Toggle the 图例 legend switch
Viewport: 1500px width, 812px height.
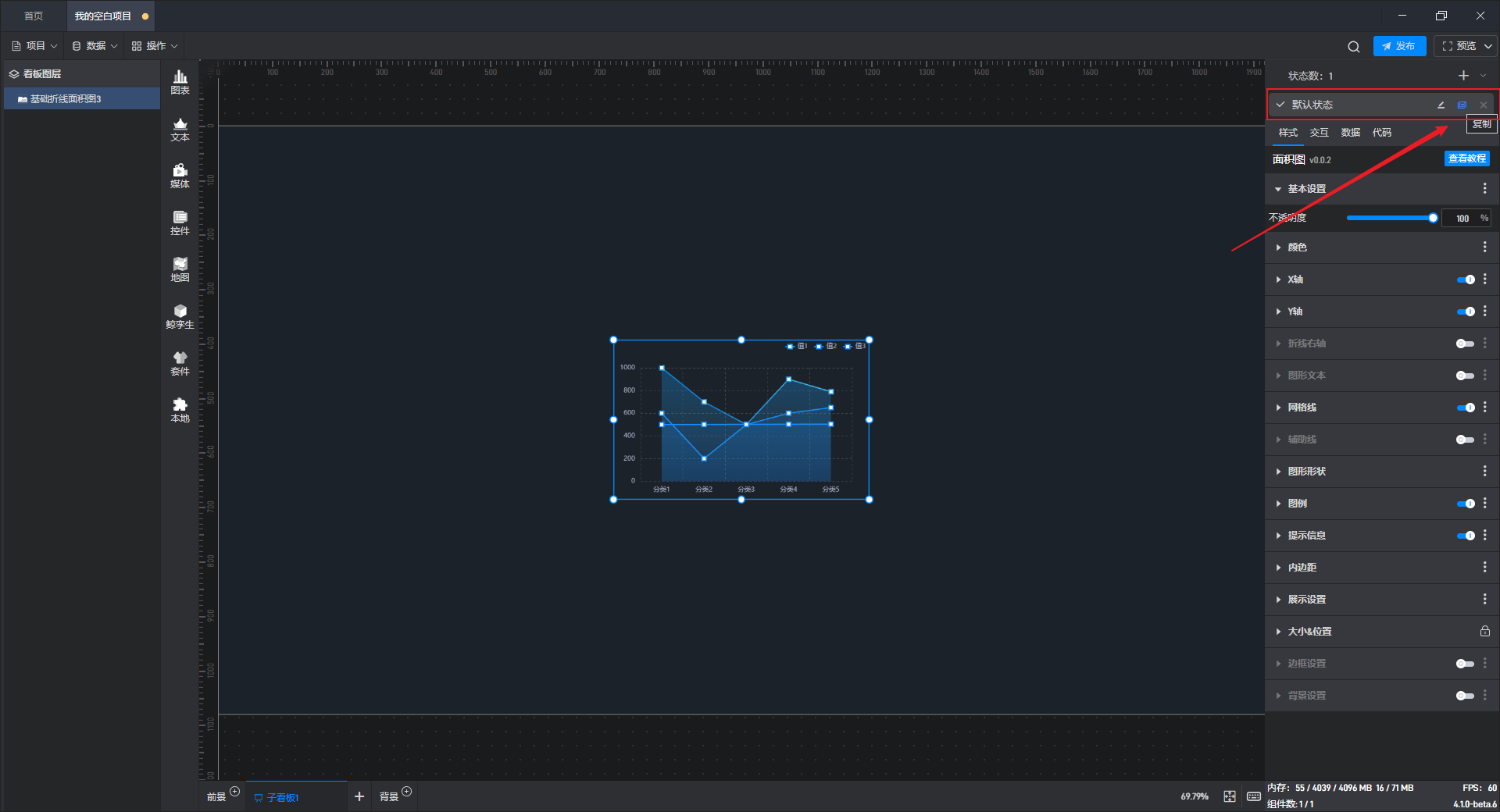[1466, 504]
